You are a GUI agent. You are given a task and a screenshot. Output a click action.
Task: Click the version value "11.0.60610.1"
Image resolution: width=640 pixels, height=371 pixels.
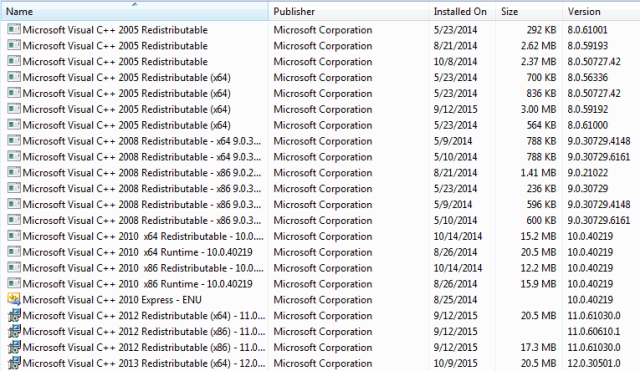(x=594, y=332)
